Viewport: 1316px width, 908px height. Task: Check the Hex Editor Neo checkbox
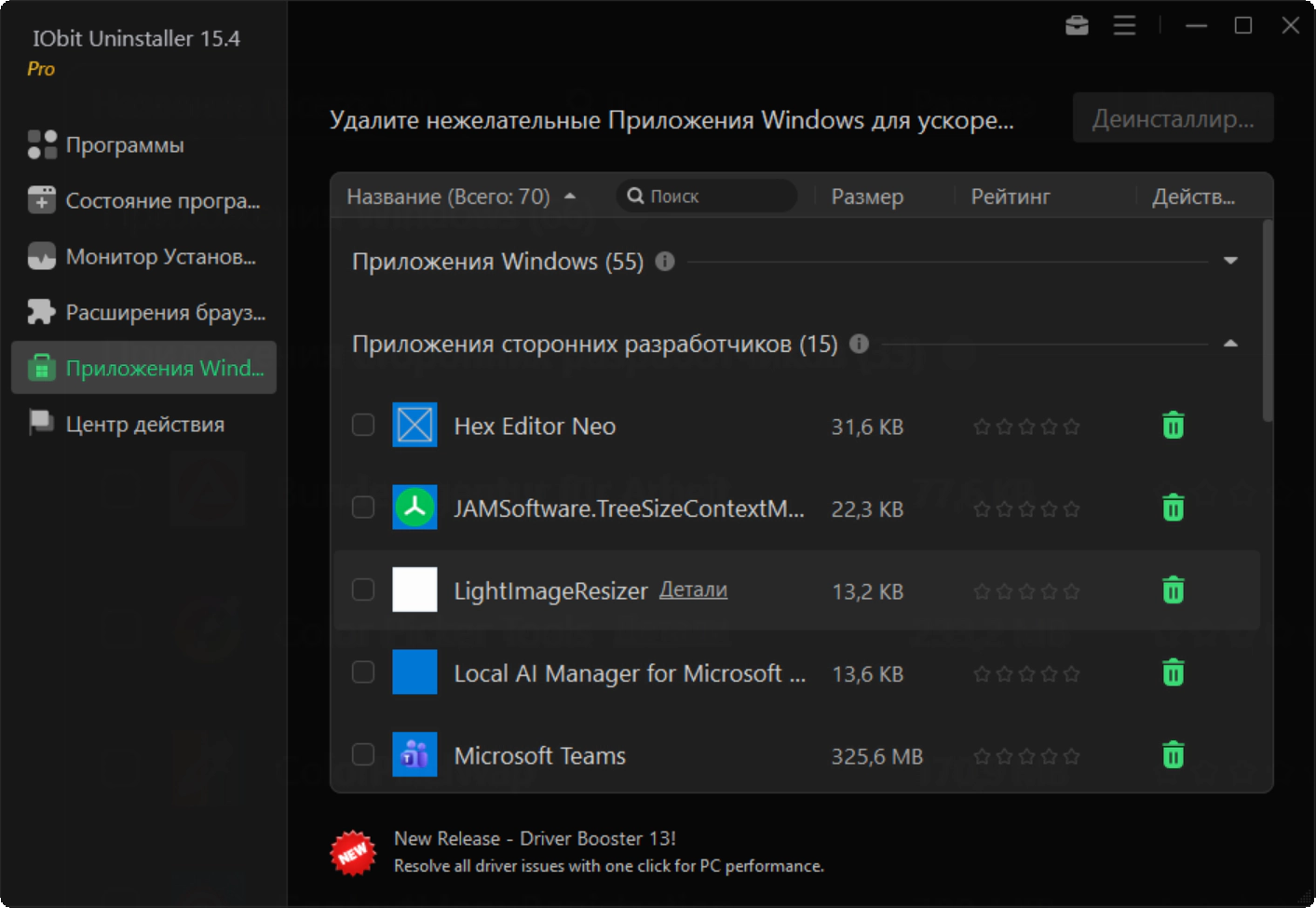pos(363,426)
